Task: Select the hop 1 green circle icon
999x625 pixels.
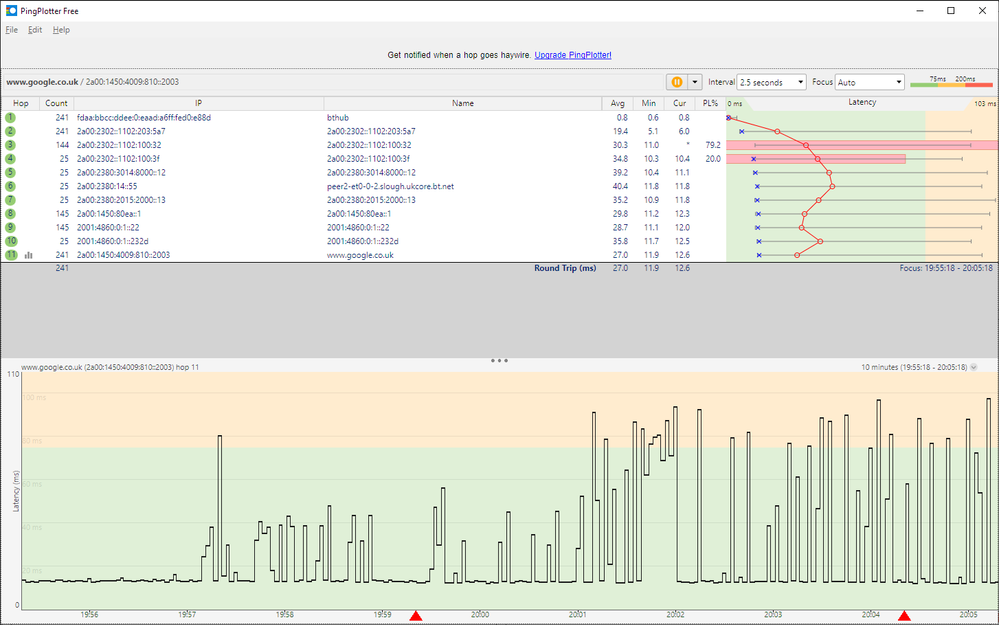Action: pos(11,117)
